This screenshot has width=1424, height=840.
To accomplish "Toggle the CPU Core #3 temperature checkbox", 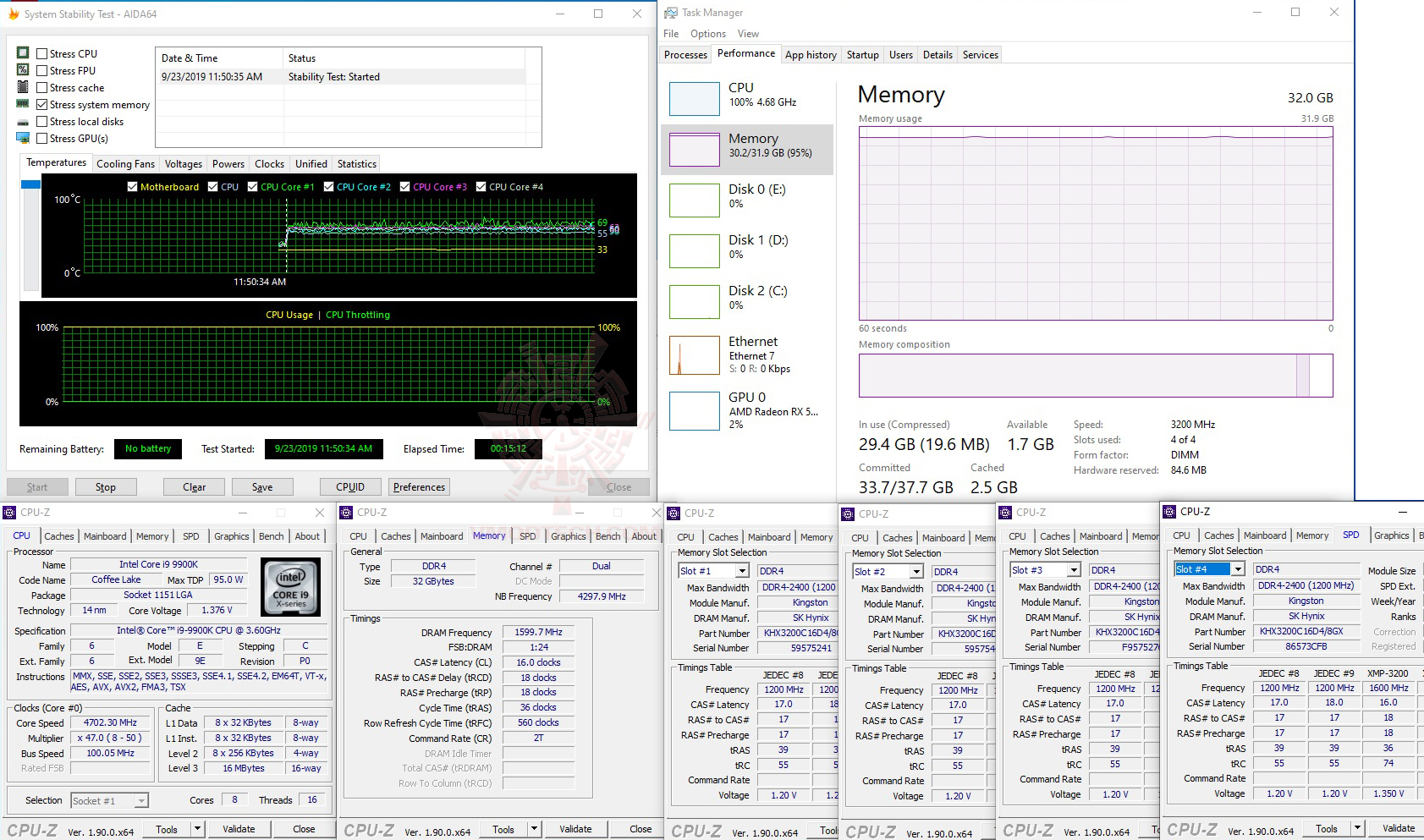I will click(404, 186).
